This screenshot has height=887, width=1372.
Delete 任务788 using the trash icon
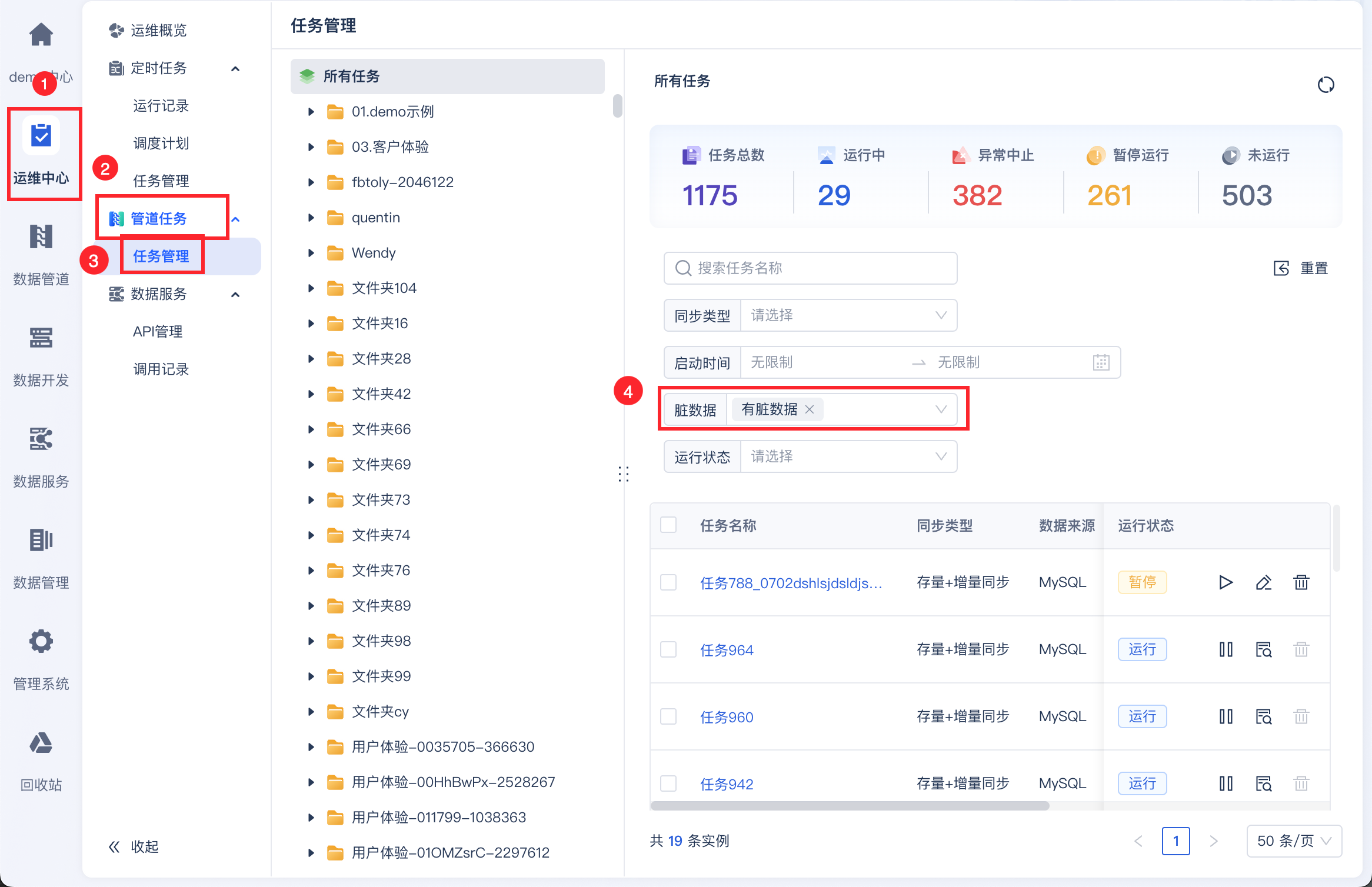[x=1301, y=582]
